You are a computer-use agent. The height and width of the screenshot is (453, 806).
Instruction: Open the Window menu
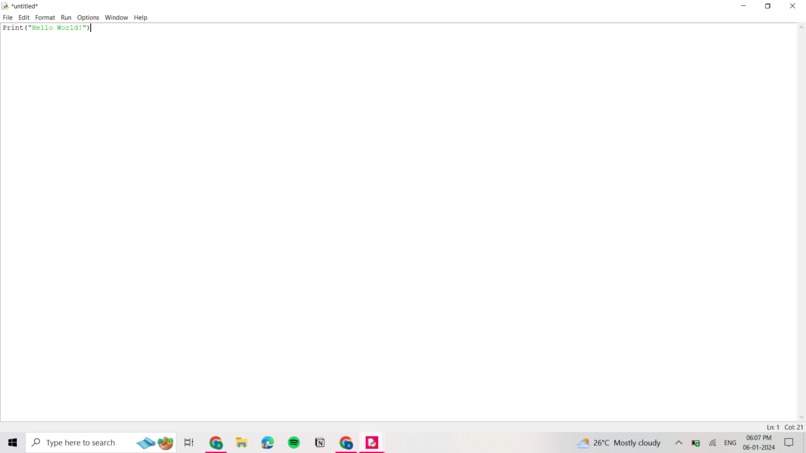[x=116, y=17]
